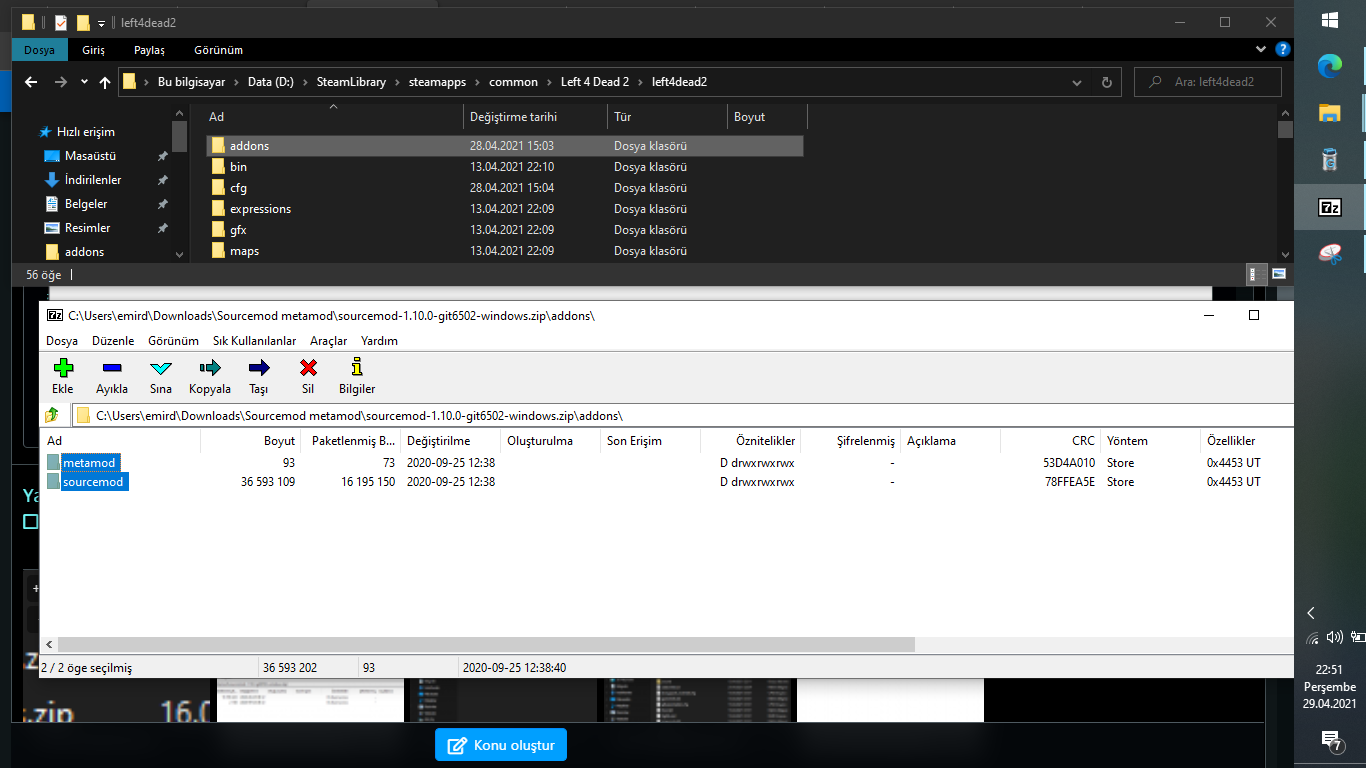Screen dimensions: 1366x768
Task: Launch Microsoft Edge from the taskbar
Action: tap(1330, 66)
